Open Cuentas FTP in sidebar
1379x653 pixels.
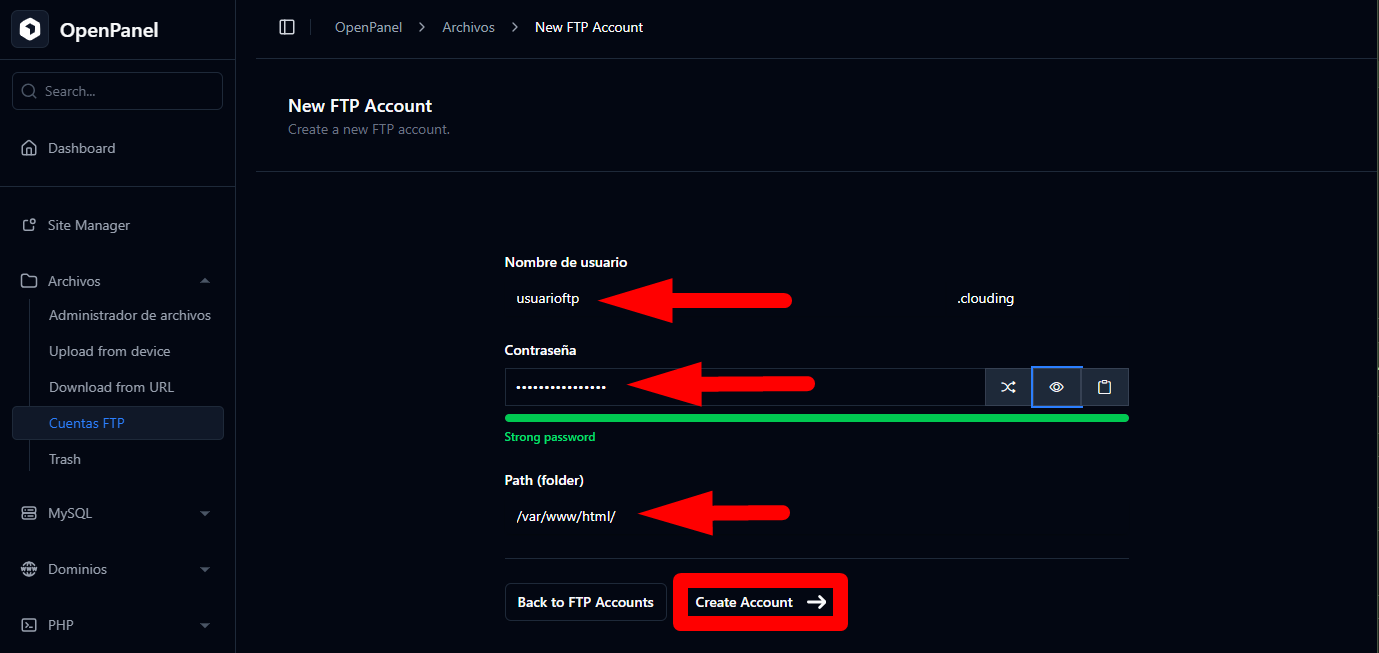tap(87, 423)
